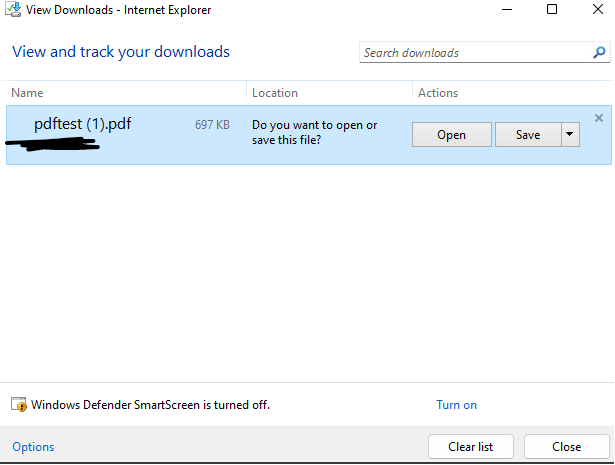
Task: Maximize the View Downloads window
Action: coord(552,9)
